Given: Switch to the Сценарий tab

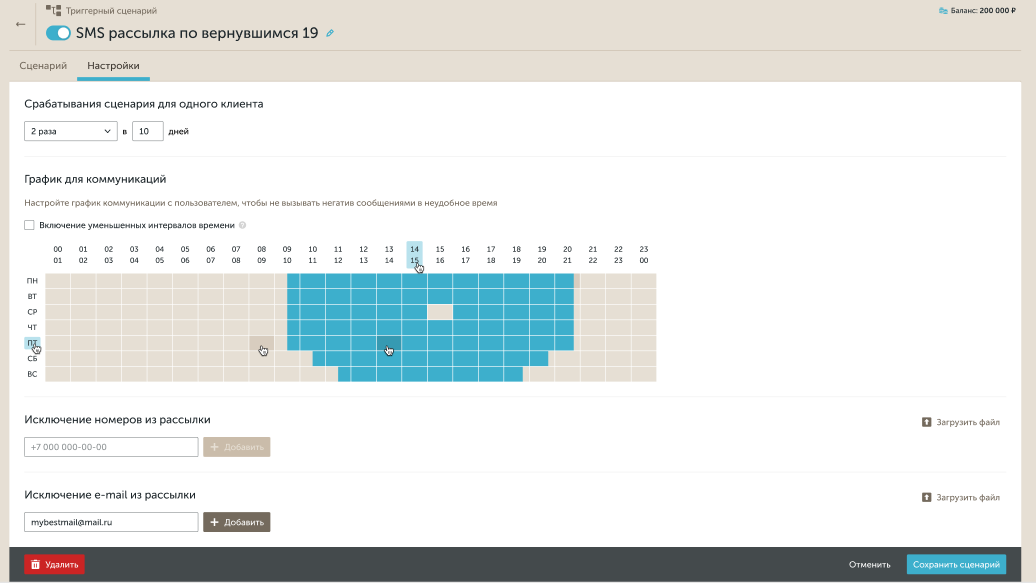Looking at the screenshot, I should coord(43,66).
